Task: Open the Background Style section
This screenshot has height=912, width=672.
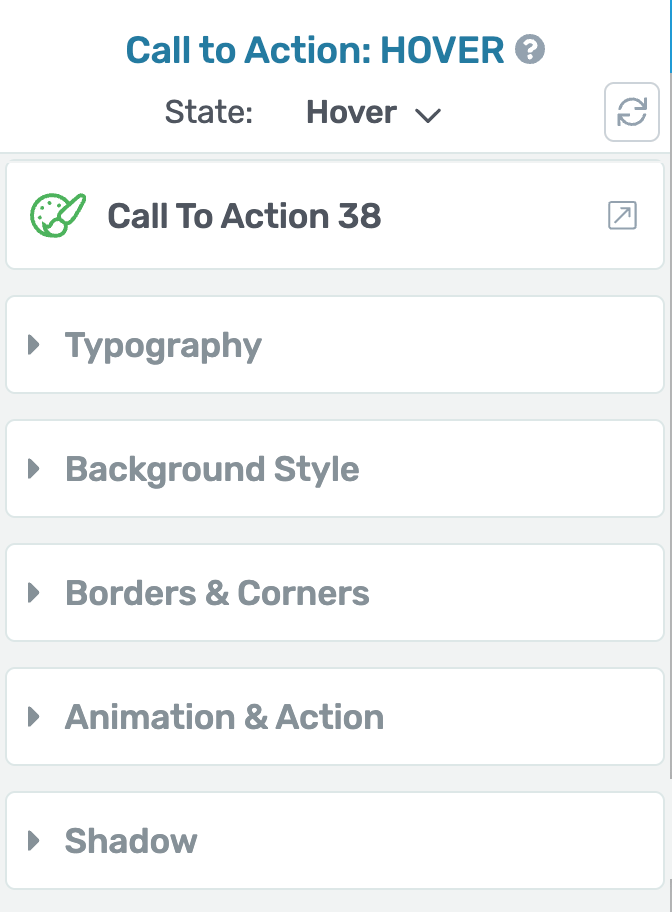Action: point(212,469)
